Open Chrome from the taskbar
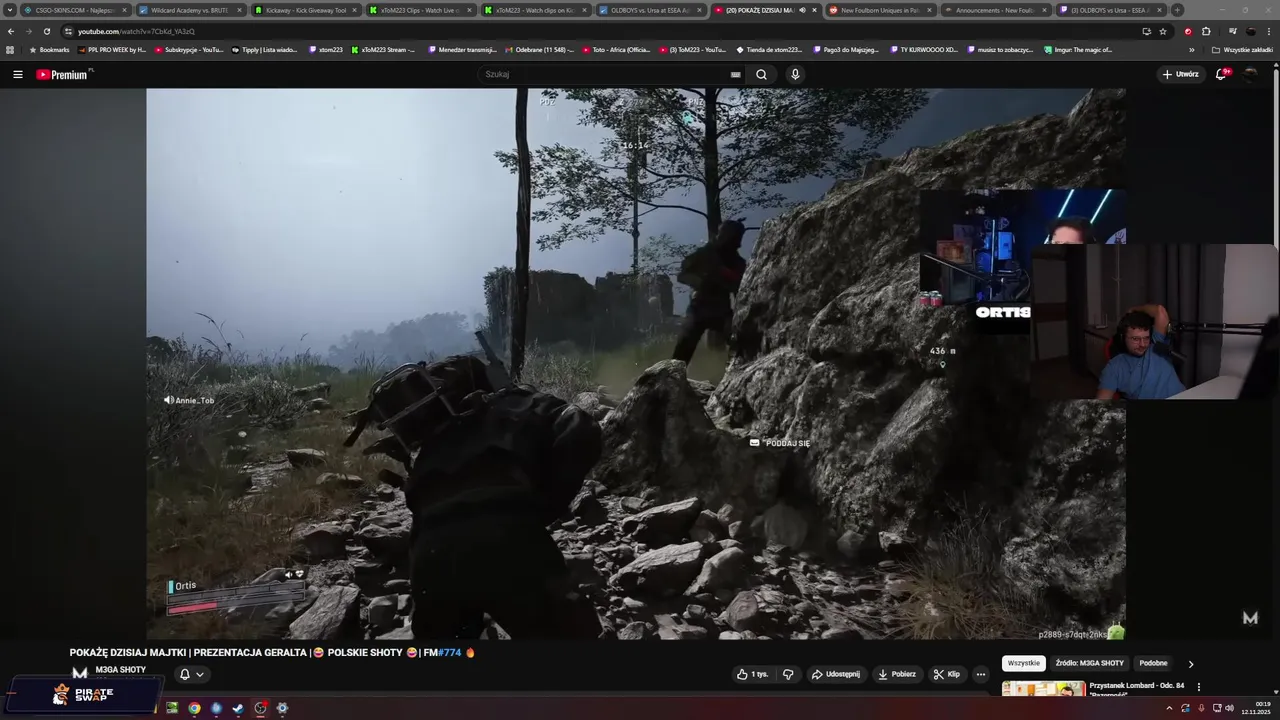 (194, 708)
